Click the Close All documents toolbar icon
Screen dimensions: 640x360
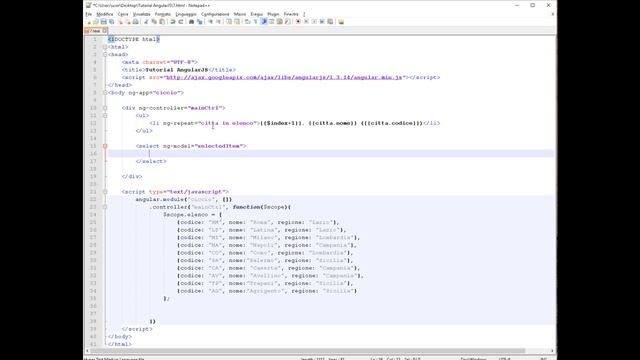(x=128, y=22)
